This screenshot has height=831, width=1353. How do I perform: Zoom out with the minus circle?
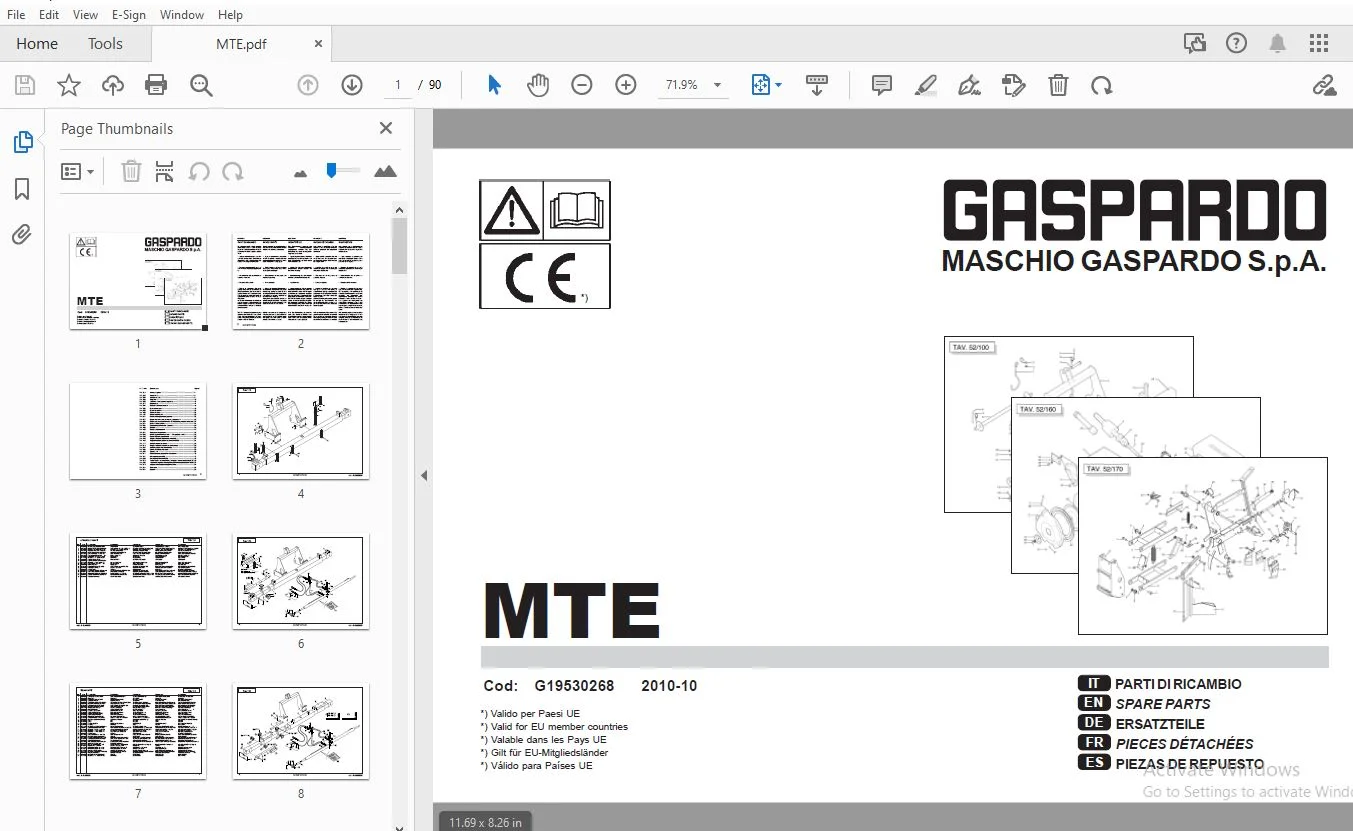click(x=582, y=85)
